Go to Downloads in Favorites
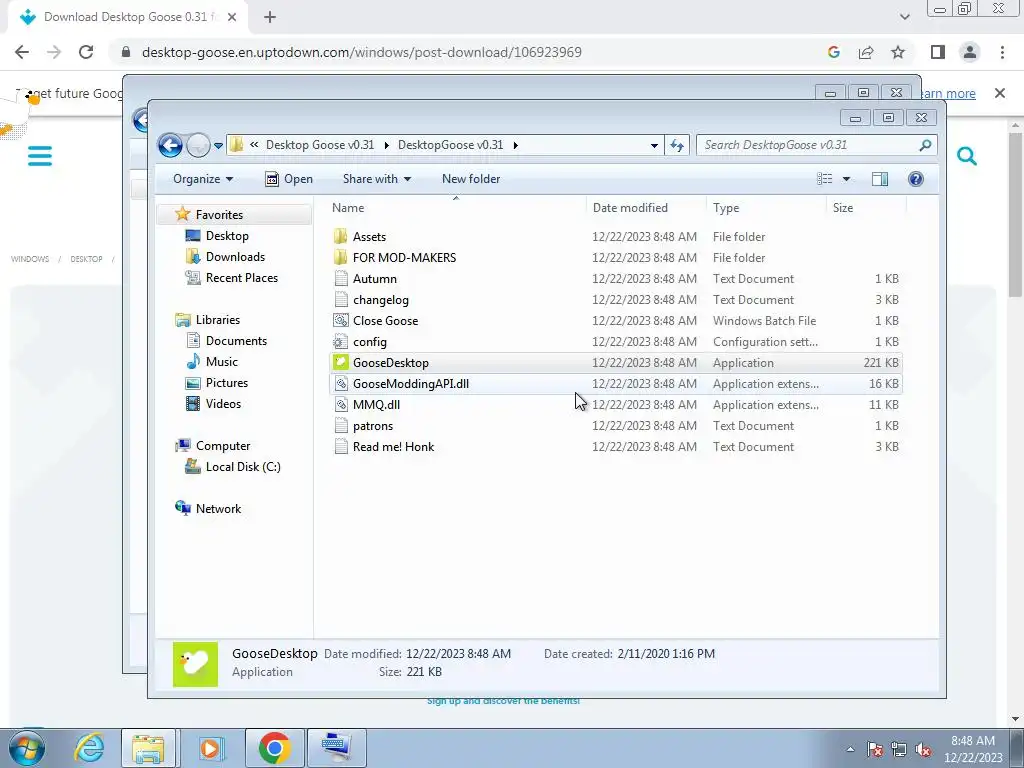Viewport: 1024px width, 768px height. 235,257
